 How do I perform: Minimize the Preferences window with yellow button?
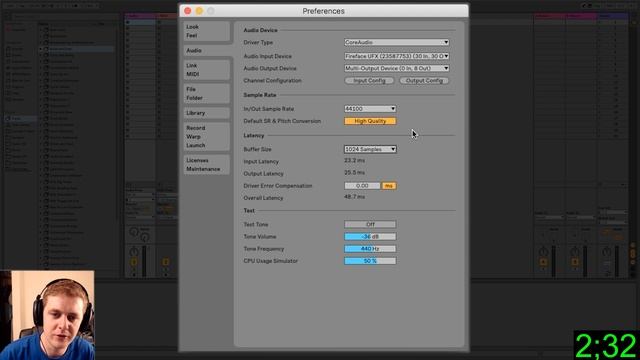coord(199,11)
